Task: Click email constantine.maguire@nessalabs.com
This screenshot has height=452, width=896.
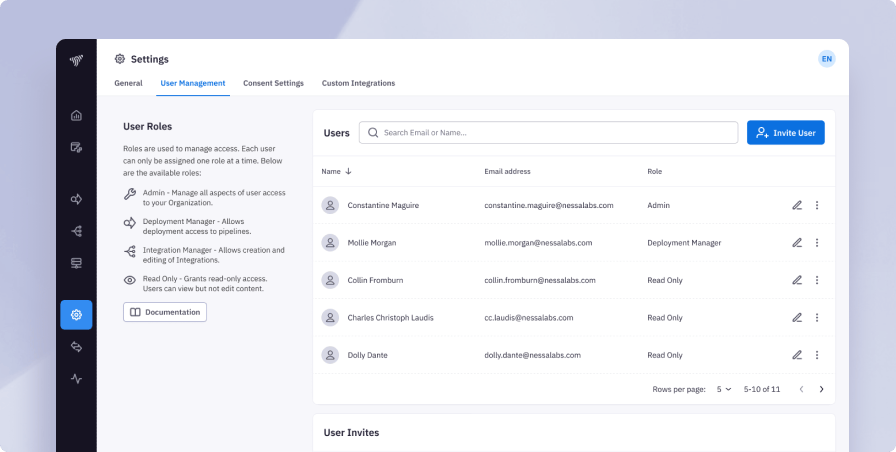Action: click(x=549, y=205)
